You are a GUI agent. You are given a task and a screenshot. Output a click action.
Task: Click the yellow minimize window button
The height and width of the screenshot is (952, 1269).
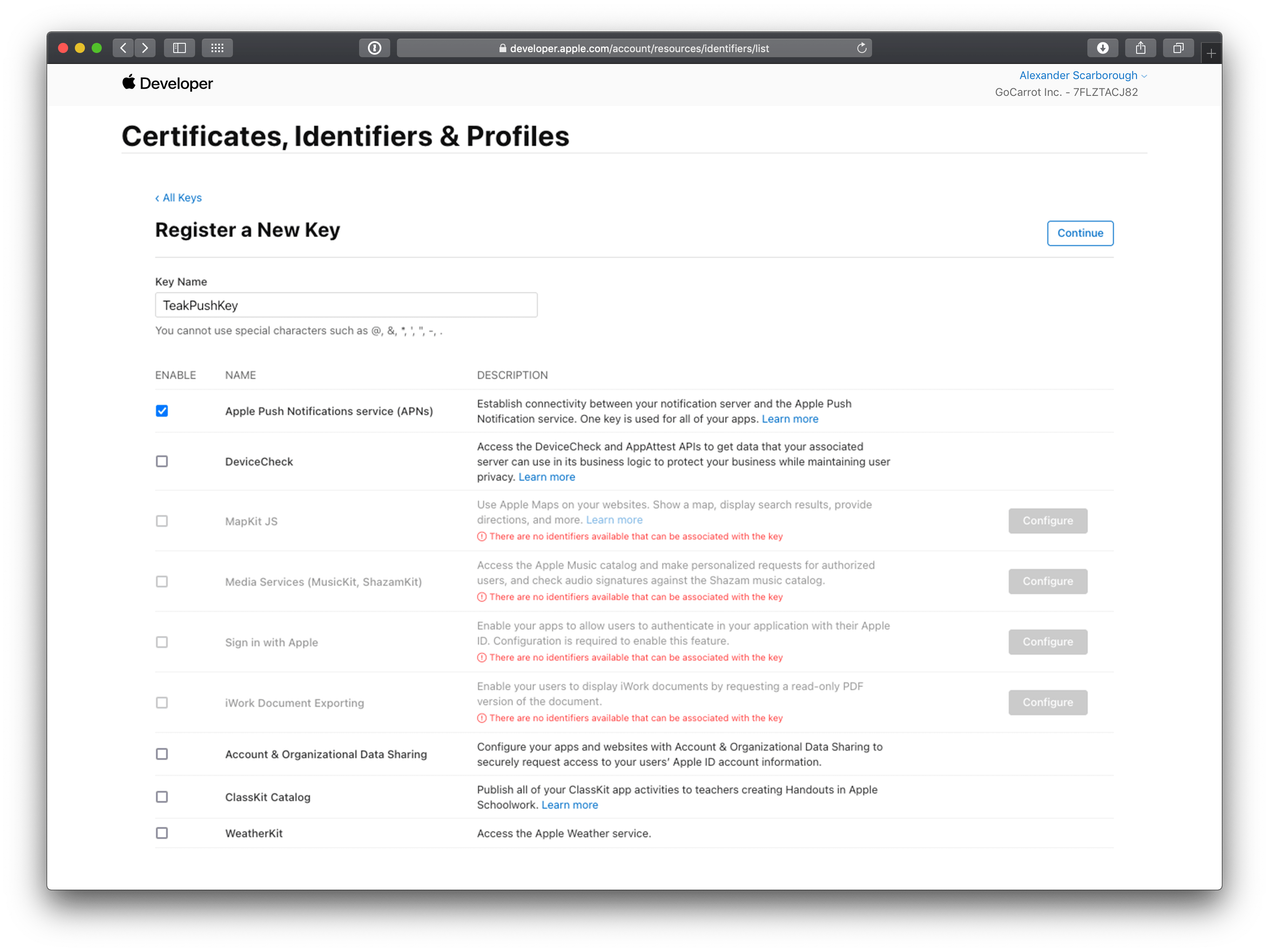[x=80, y=48]
